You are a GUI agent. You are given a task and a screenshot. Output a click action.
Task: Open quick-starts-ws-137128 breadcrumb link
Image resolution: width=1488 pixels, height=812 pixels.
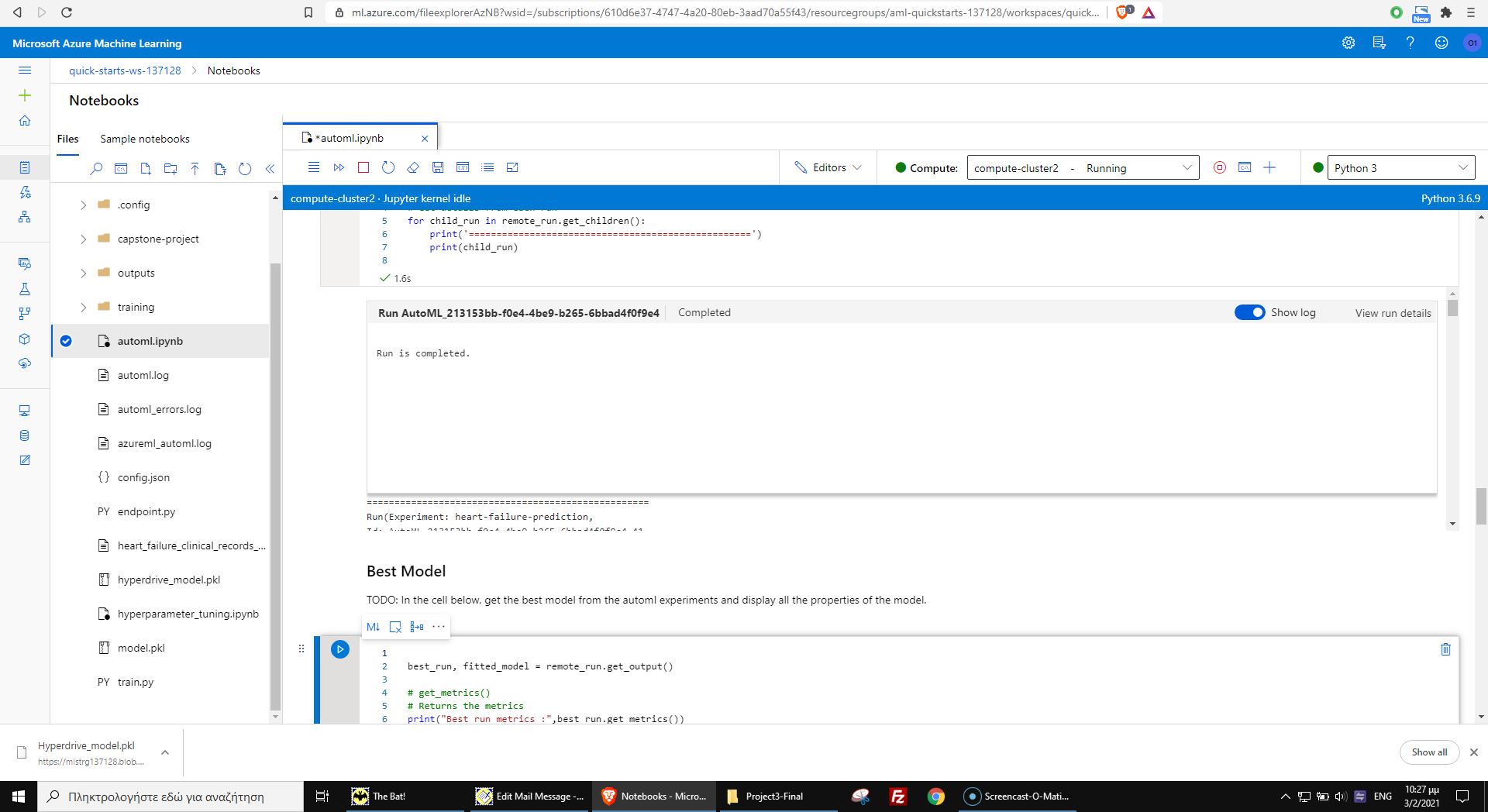(125, 71)
